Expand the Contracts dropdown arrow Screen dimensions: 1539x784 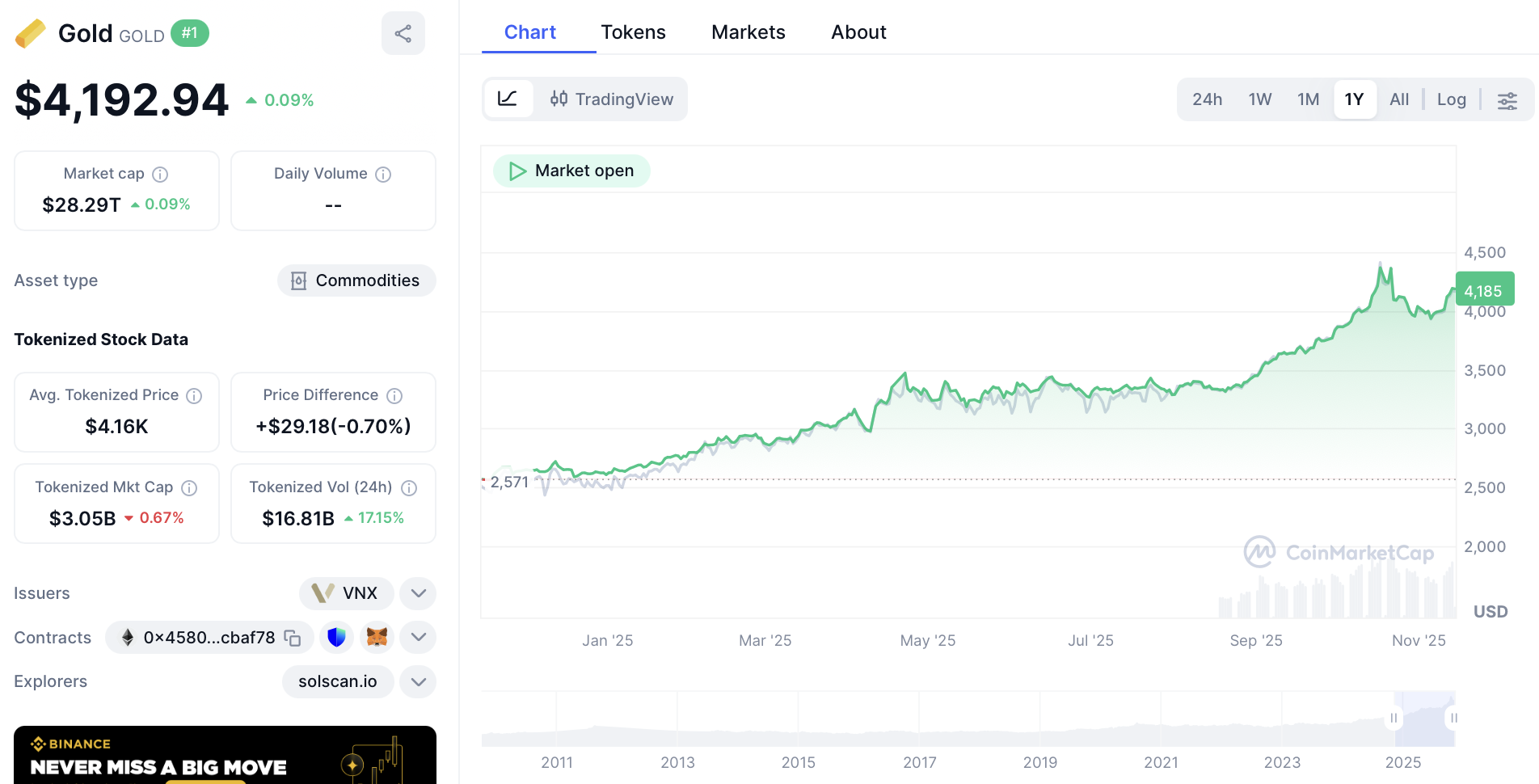(x=418, y=638)
